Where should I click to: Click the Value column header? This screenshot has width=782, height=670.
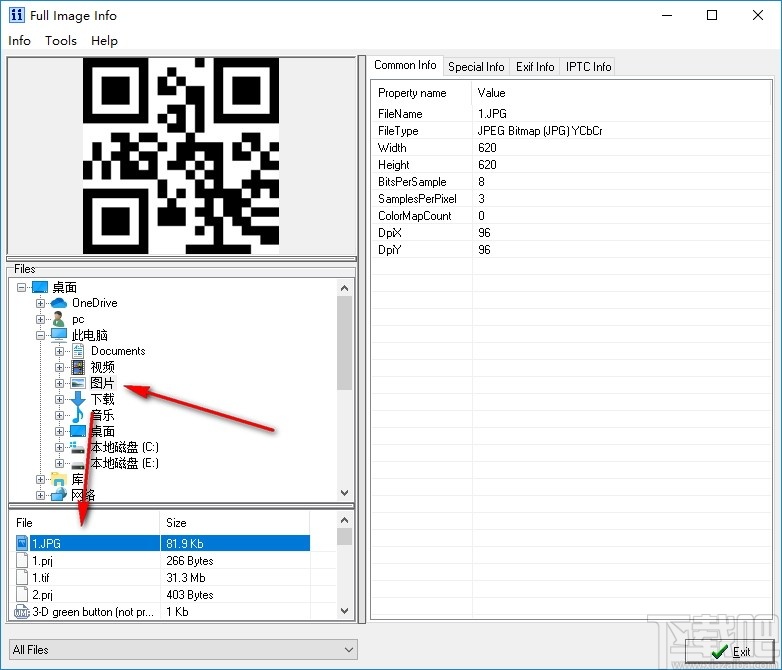click(621, 93)
